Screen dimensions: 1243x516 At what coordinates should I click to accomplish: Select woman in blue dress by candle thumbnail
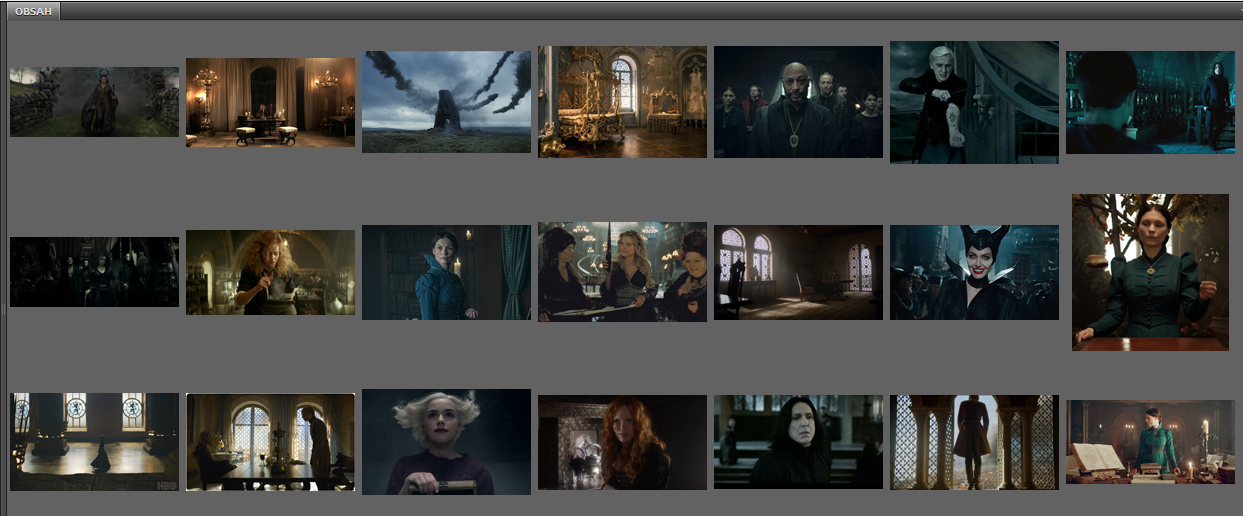tap(446, 272)
